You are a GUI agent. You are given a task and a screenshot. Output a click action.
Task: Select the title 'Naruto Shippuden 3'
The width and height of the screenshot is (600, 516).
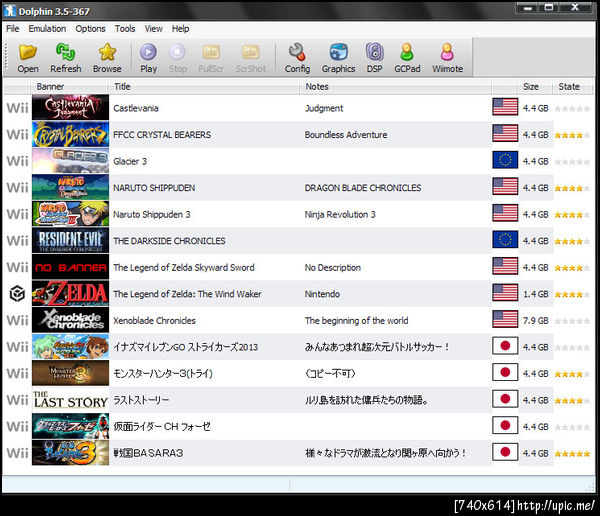(152, 214)
